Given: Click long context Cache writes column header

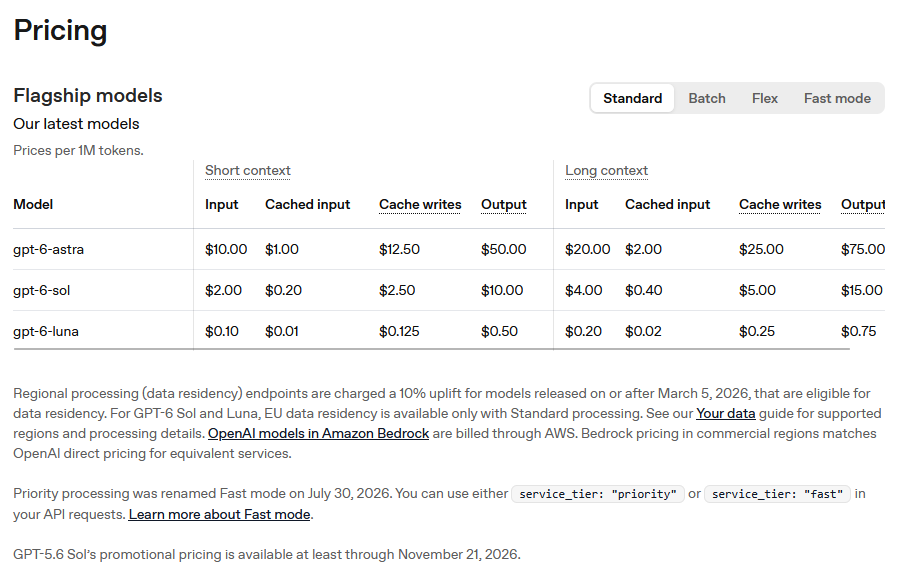Looking at the screenshot, I should click(780, 204).
